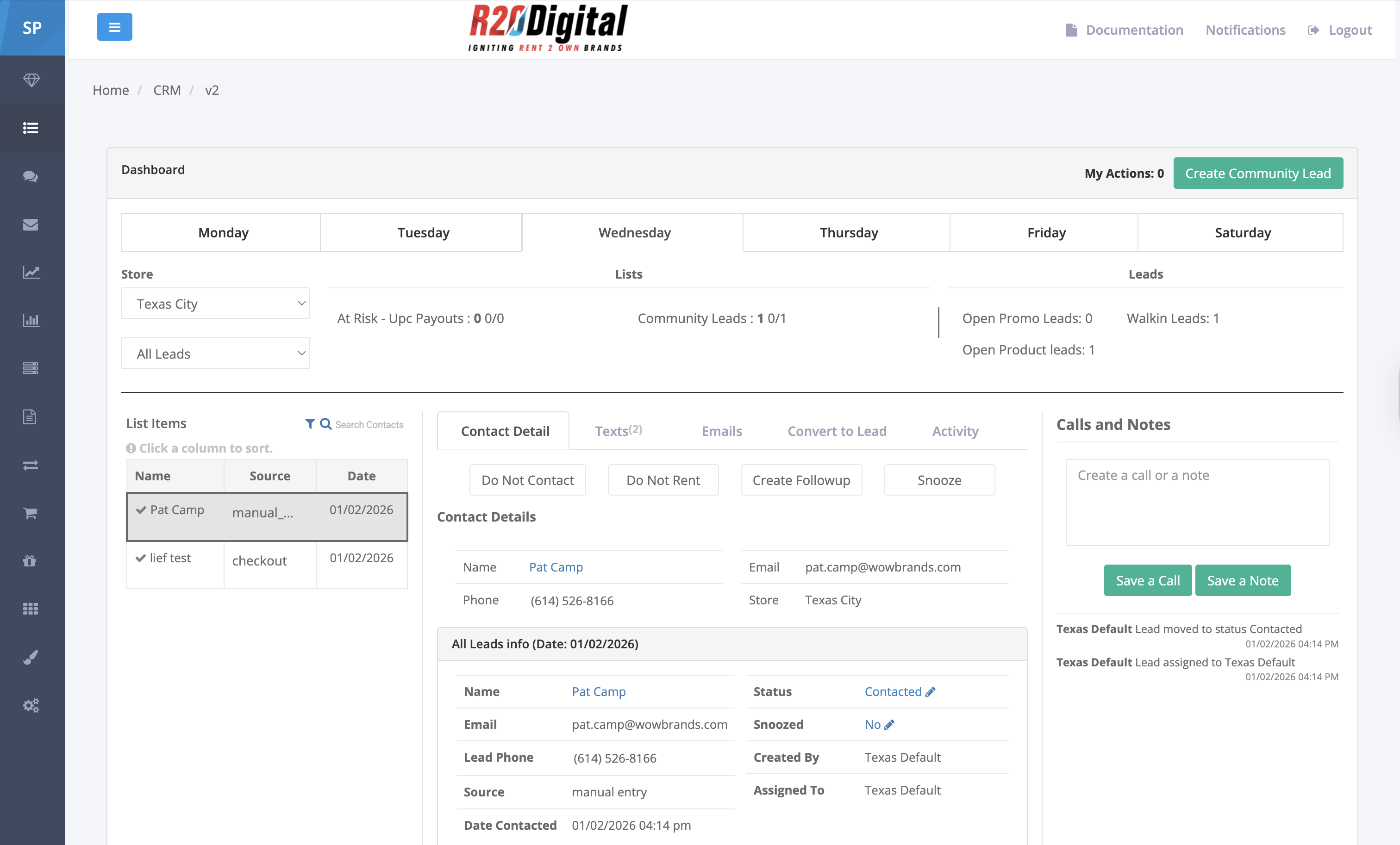Click At Risk - Upc Payouts list entry
Viewport: 1400px width, 845px height.
420,318
